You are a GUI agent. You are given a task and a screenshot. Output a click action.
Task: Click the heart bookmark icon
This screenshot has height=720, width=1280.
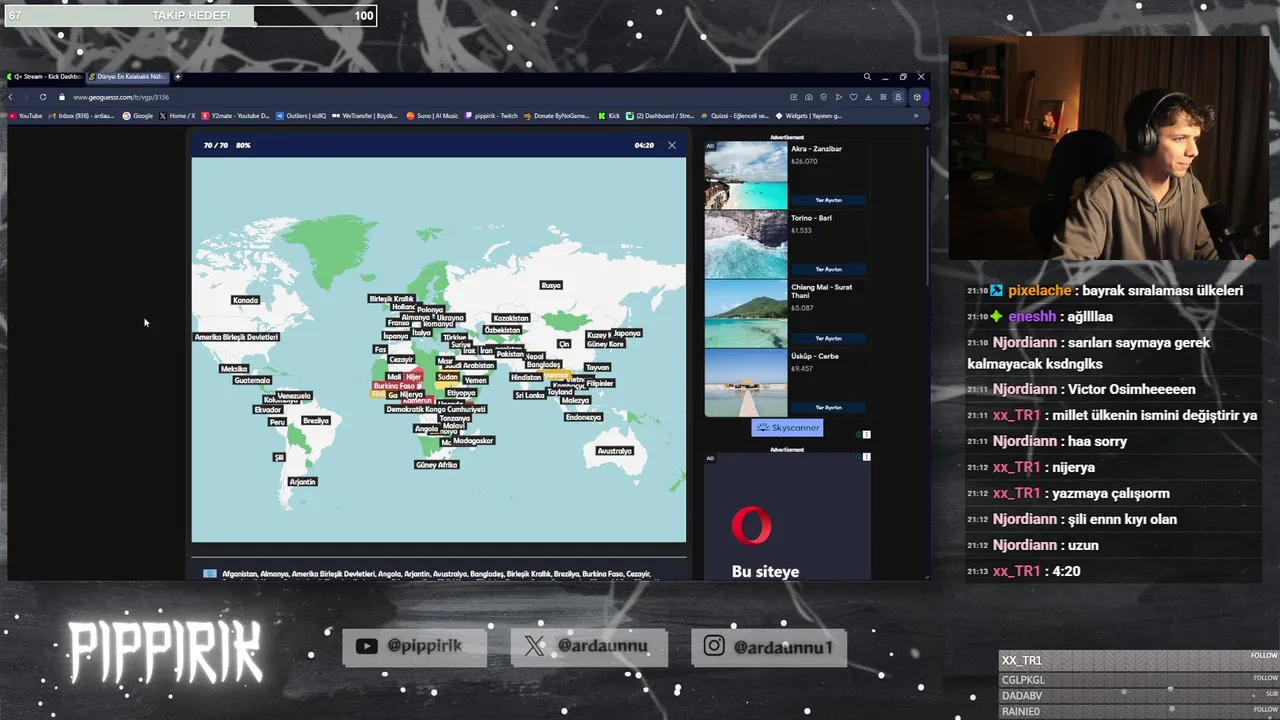pyautogui.click(x=854, y=97)
